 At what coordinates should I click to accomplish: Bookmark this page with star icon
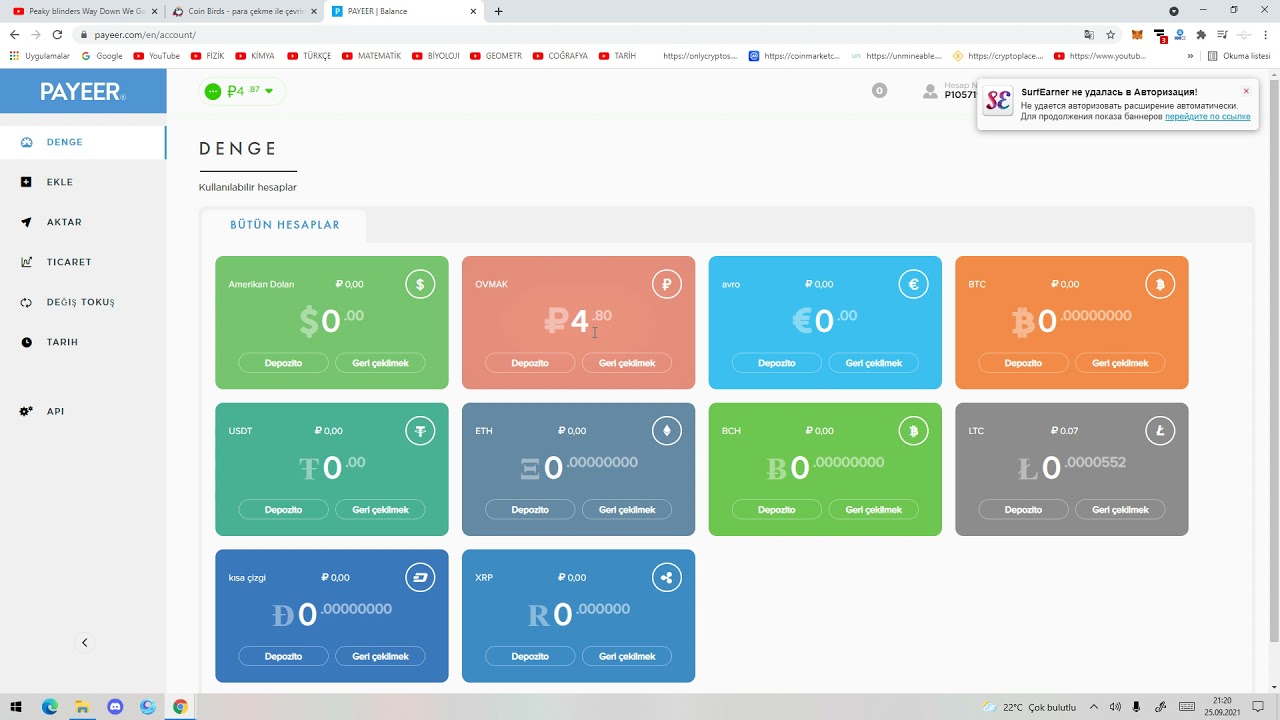click(1110, 35)
